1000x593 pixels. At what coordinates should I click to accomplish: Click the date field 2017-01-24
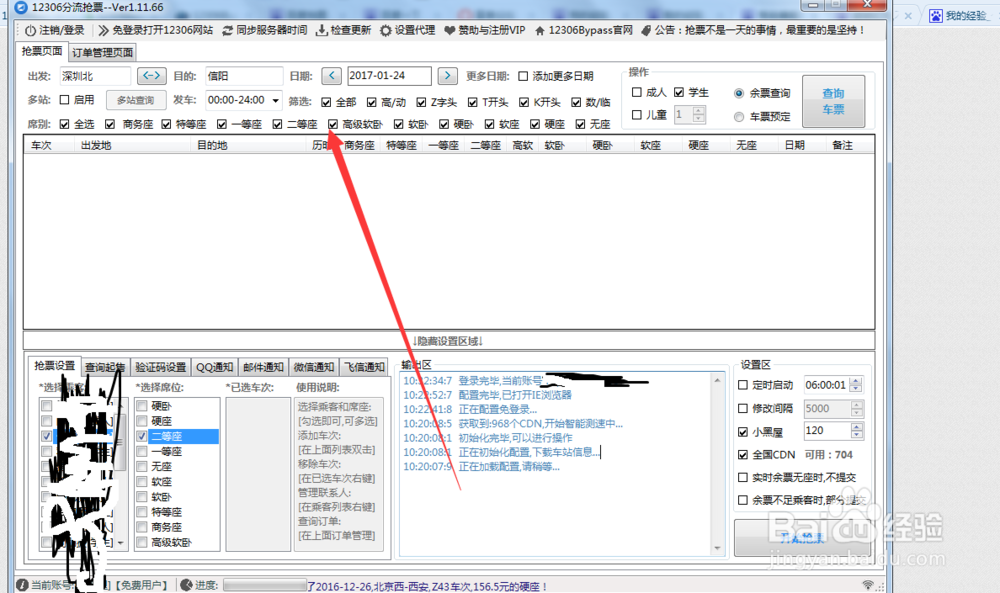pos(389,76)
